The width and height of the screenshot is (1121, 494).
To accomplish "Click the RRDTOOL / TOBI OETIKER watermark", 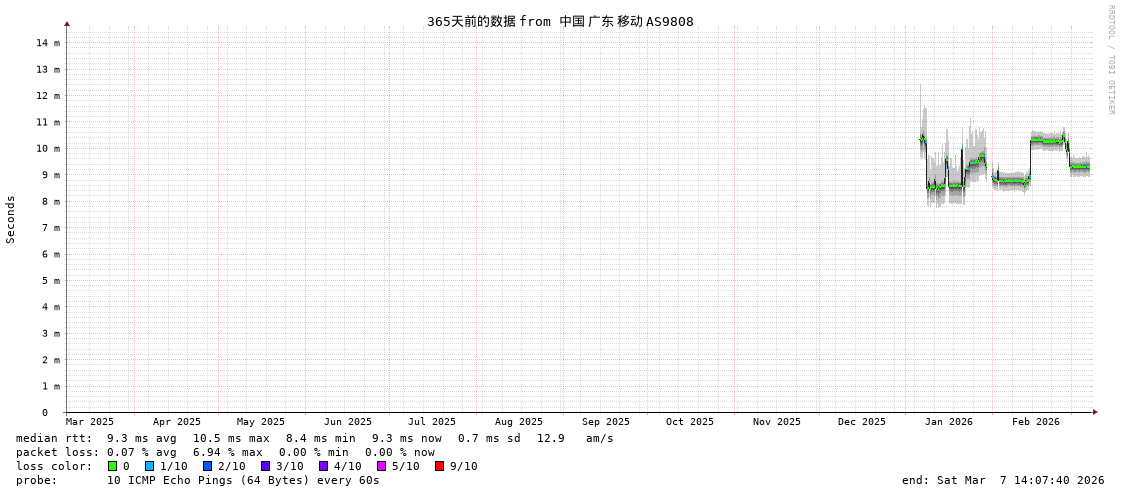I will (x=1110, y=60).
